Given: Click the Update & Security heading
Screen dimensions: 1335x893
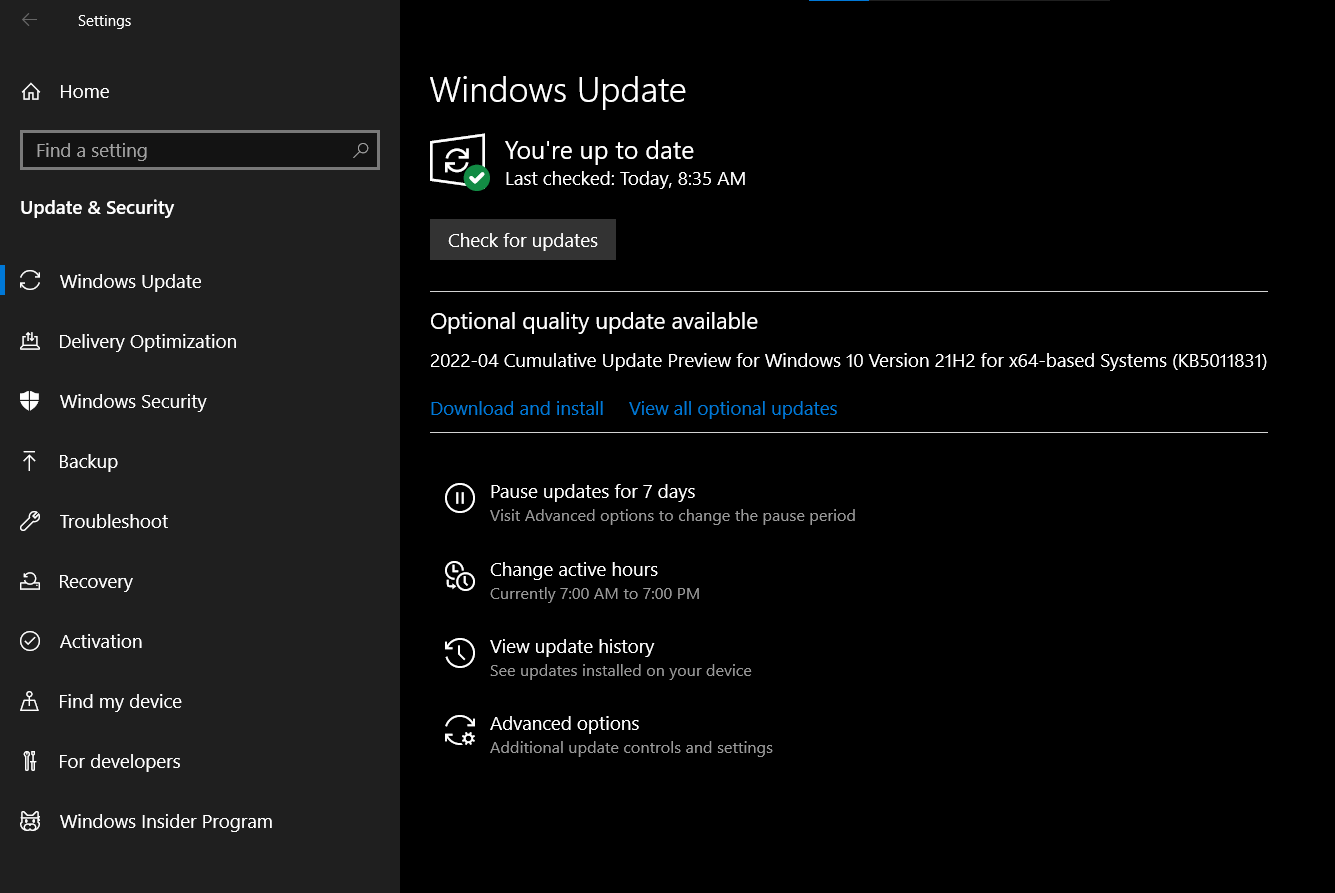Looking at the screenshot, I should [97, 207].
